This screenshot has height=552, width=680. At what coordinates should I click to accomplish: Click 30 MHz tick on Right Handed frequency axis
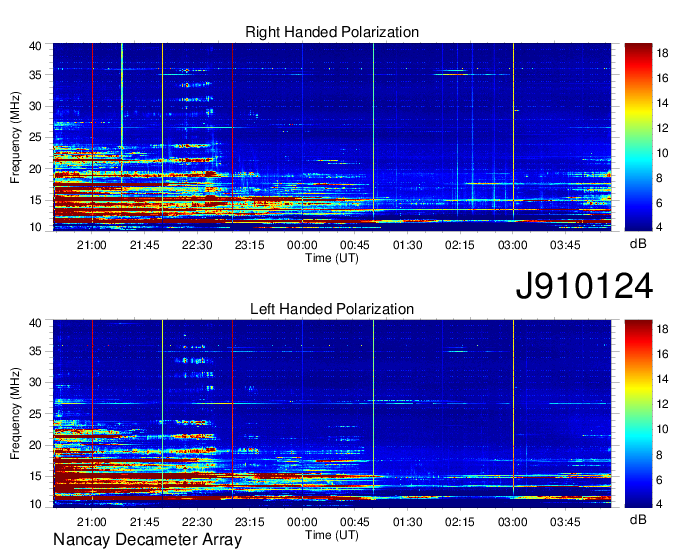pos(35,107)
